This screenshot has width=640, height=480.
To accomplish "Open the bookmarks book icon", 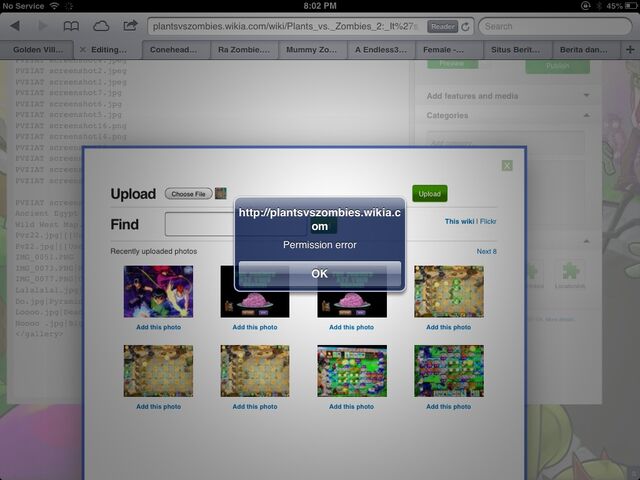I will point(71,27).
